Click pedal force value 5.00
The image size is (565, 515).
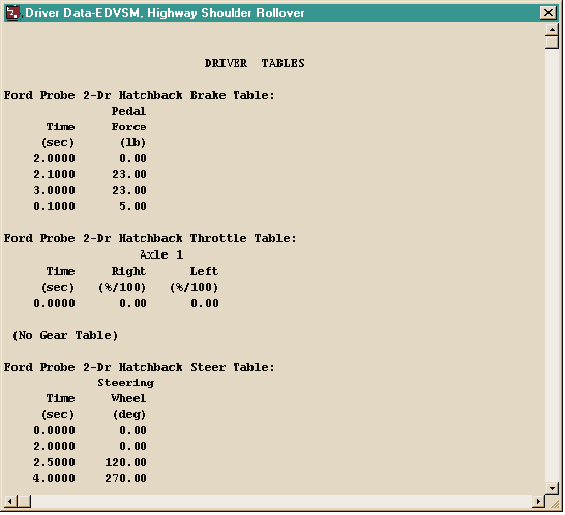pyautogui.click(x=133, y=206)
